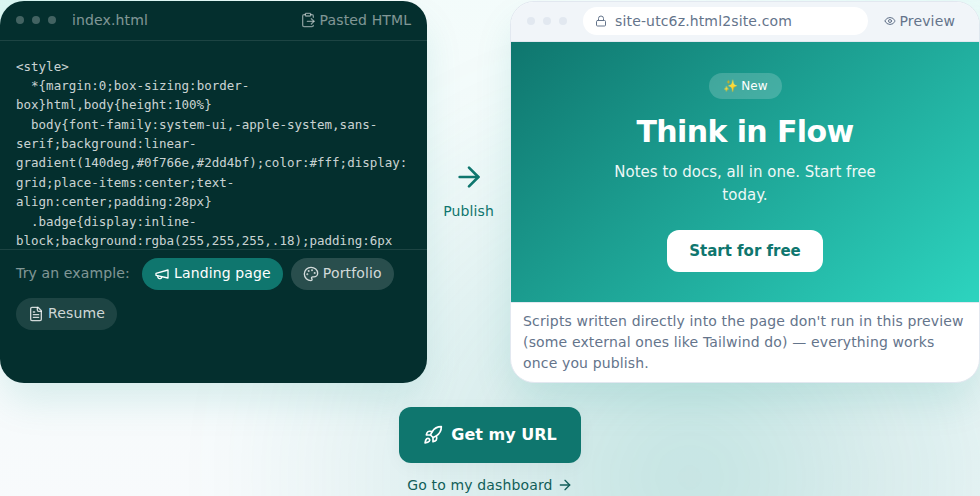Viewport: 980px width, 496px height.
Task: Click the palette icon on Portfolio chip
Action: pyautogui.click(x=310, y=274)
